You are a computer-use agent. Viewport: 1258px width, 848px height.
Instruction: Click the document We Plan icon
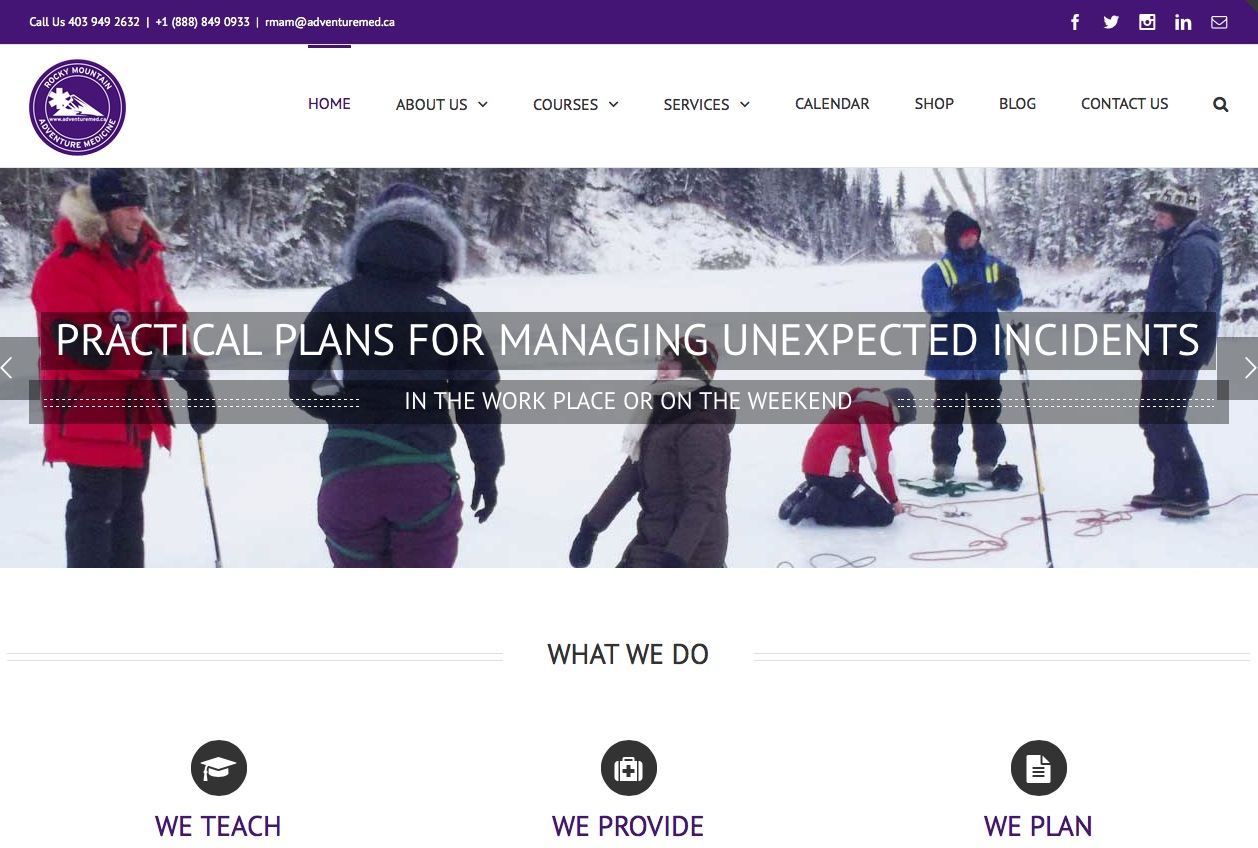1039,768
